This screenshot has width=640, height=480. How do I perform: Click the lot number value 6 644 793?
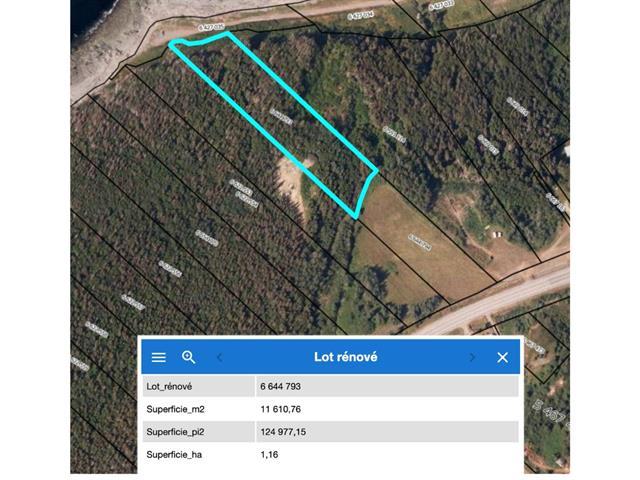(282, 386)
